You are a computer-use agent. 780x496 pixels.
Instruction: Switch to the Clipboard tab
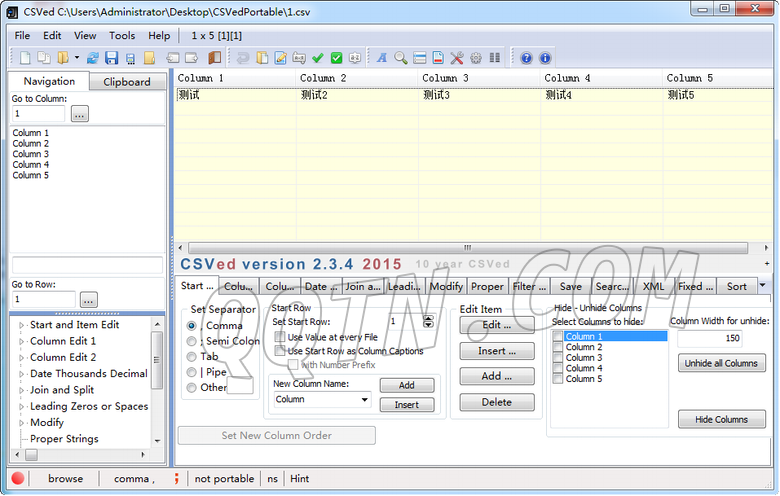coord(127,82)
